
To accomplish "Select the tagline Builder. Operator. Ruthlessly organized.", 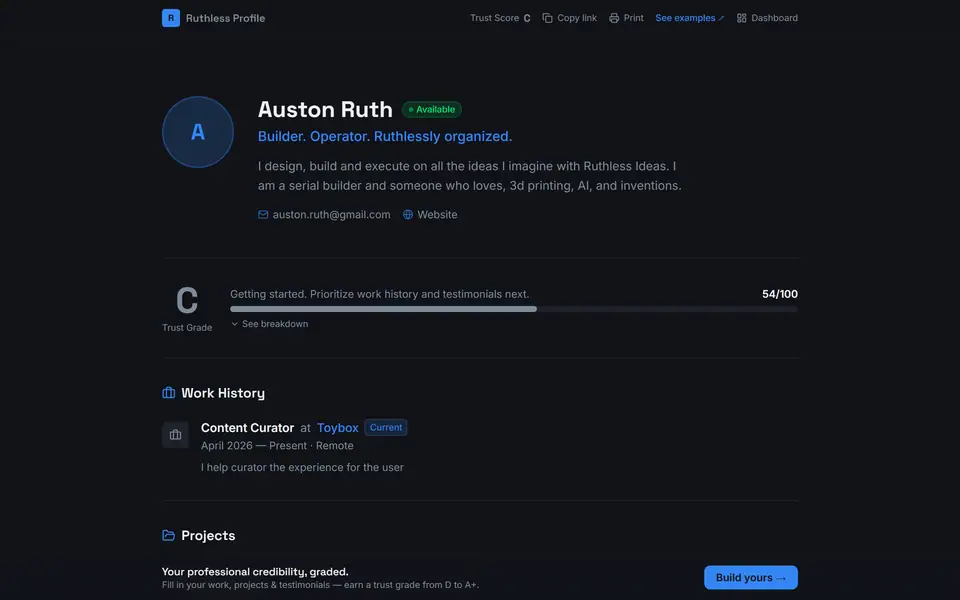I will 384,136.
